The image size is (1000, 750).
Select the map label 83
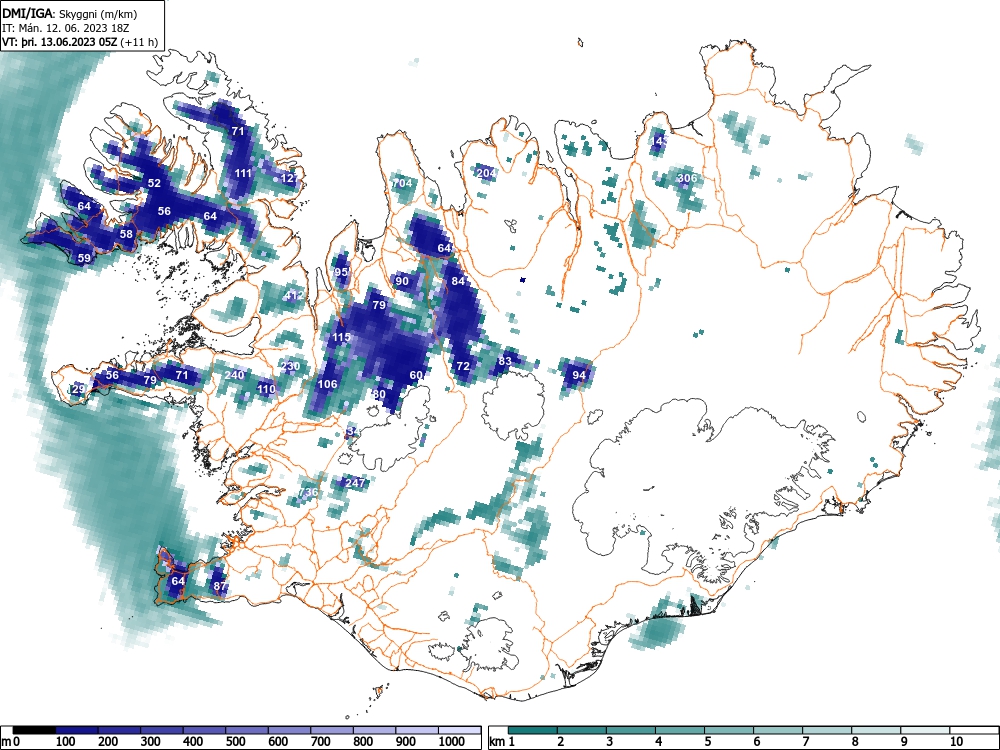(505, 361)
